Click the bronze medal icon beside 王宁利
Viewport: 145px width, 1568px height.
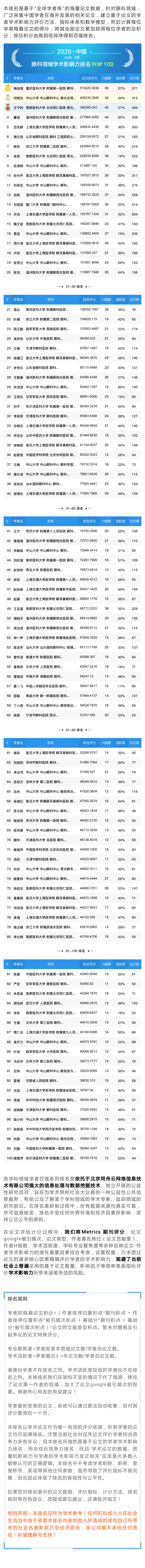point(8,108)
